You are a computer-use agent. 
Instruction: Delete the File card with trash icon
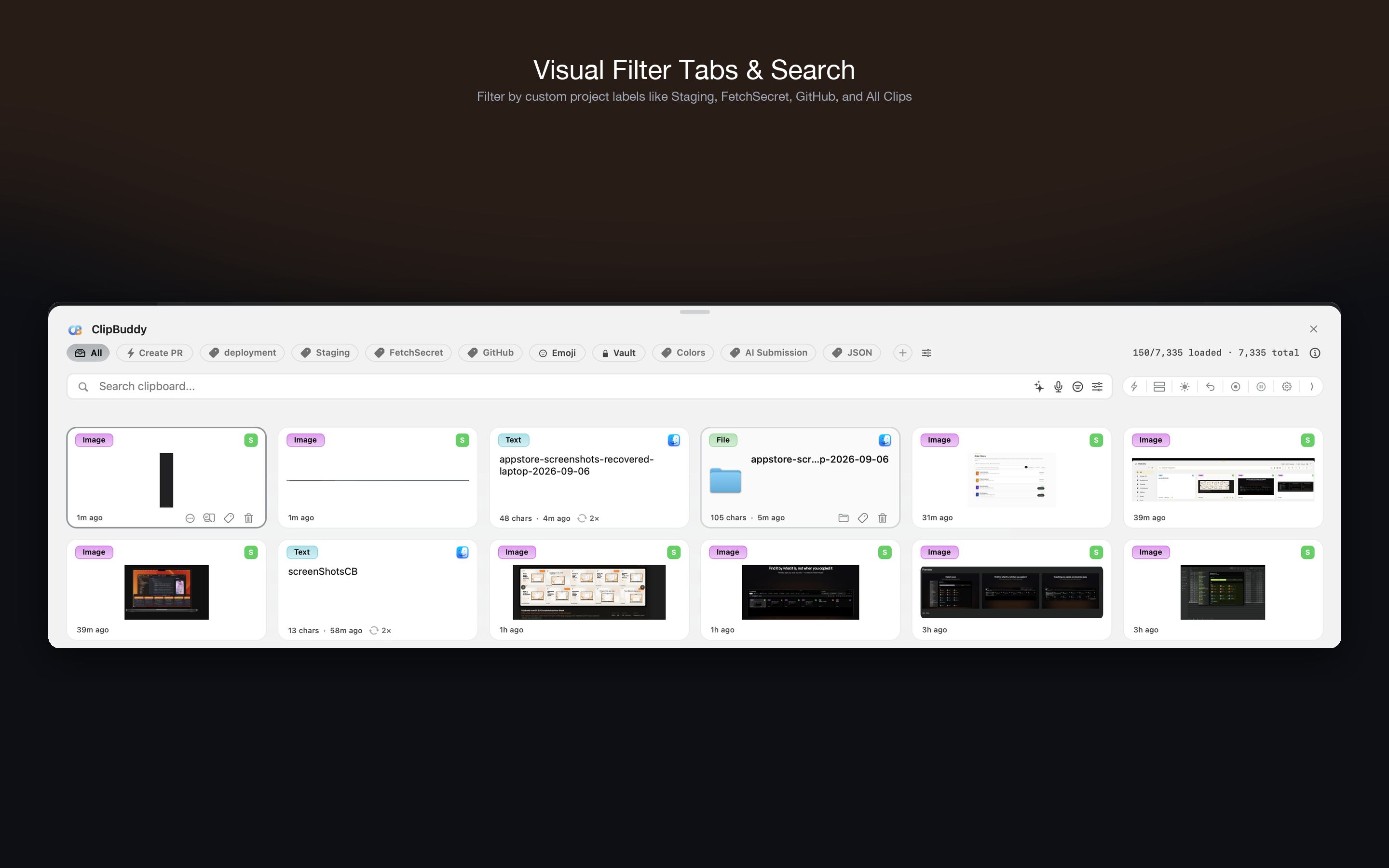click(883, 518)
